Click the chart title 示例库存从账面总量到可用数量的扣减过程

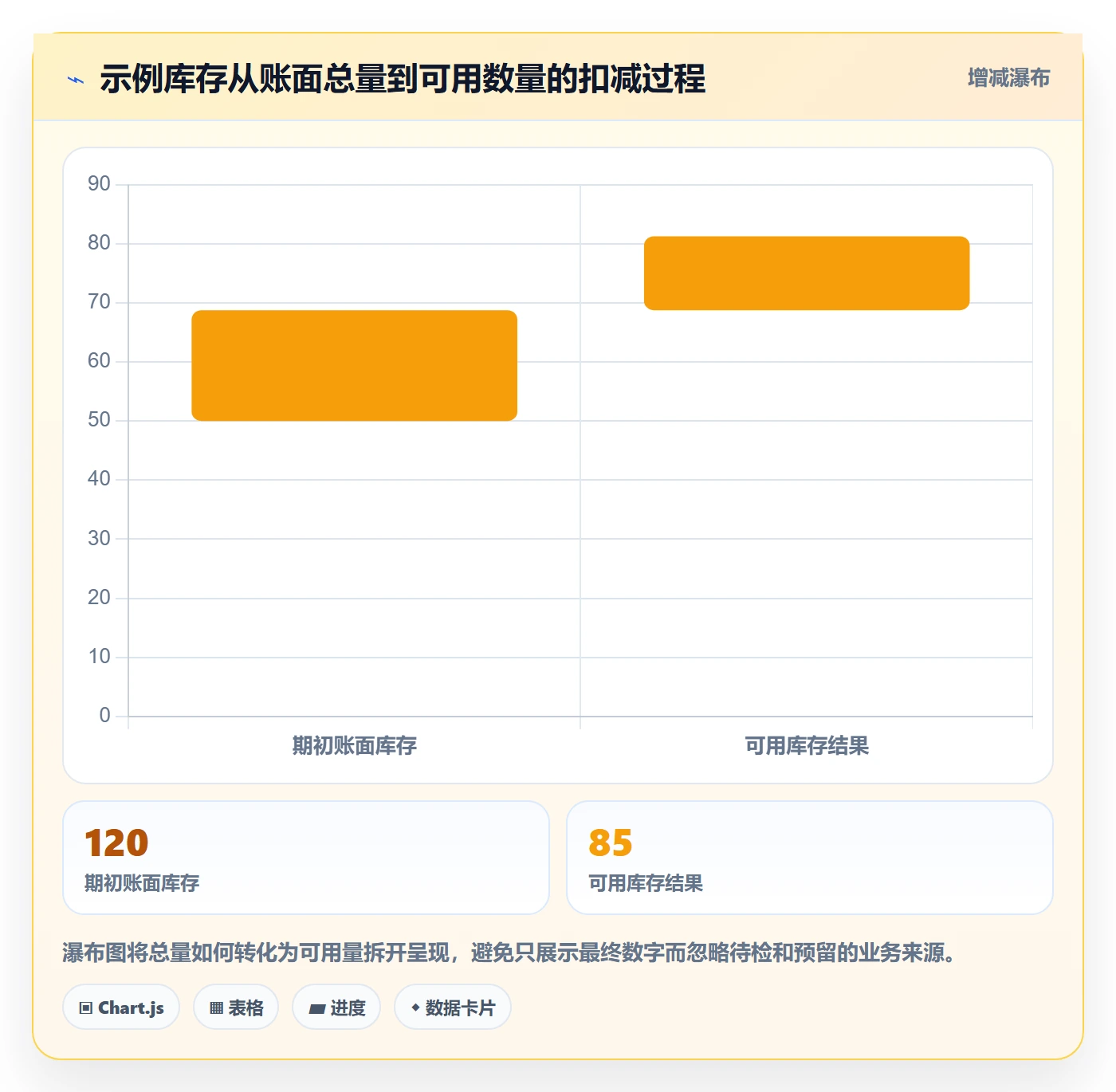[403, 79]
